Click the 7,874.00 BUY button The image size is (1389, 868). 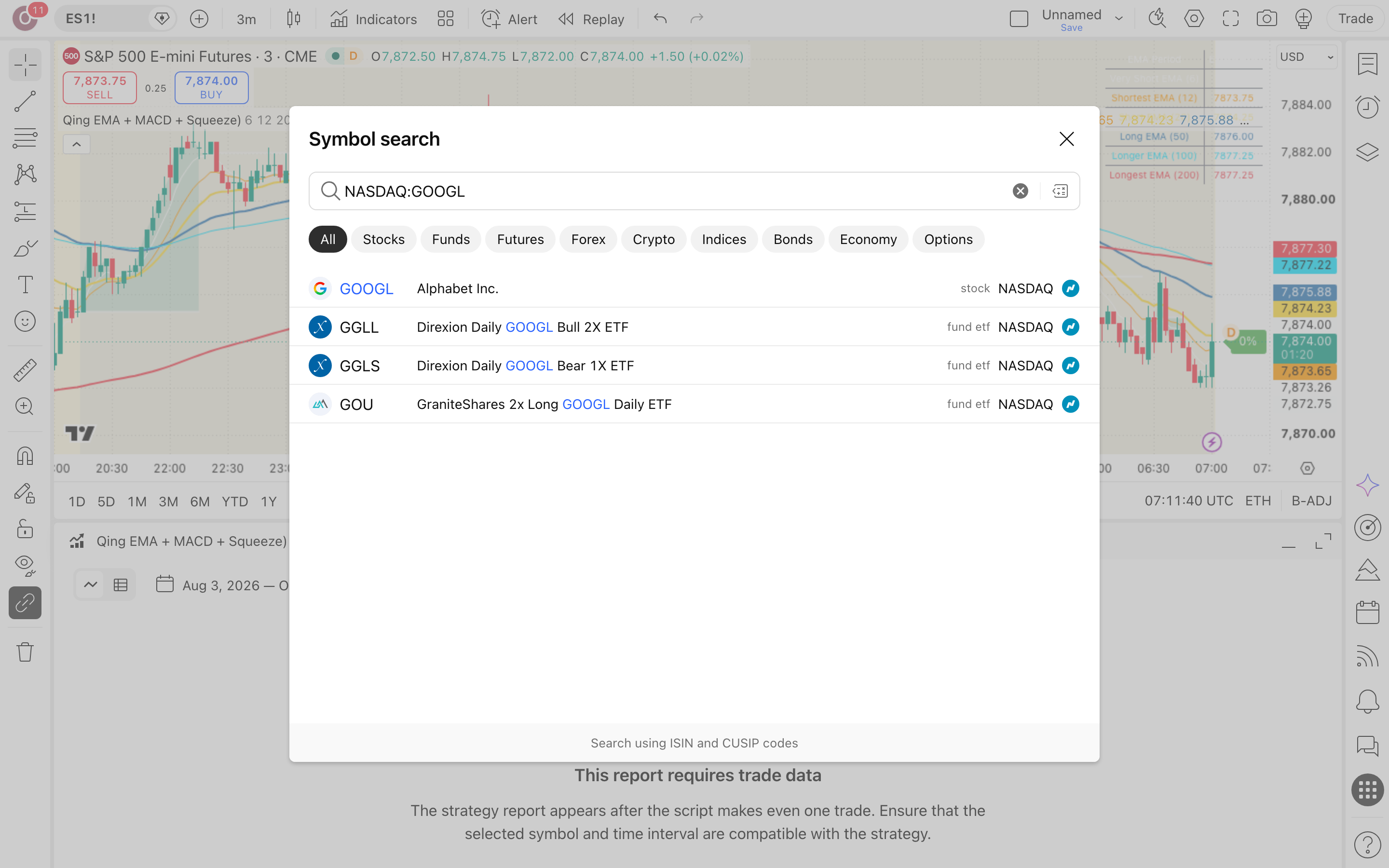click(x=211, y=87)
